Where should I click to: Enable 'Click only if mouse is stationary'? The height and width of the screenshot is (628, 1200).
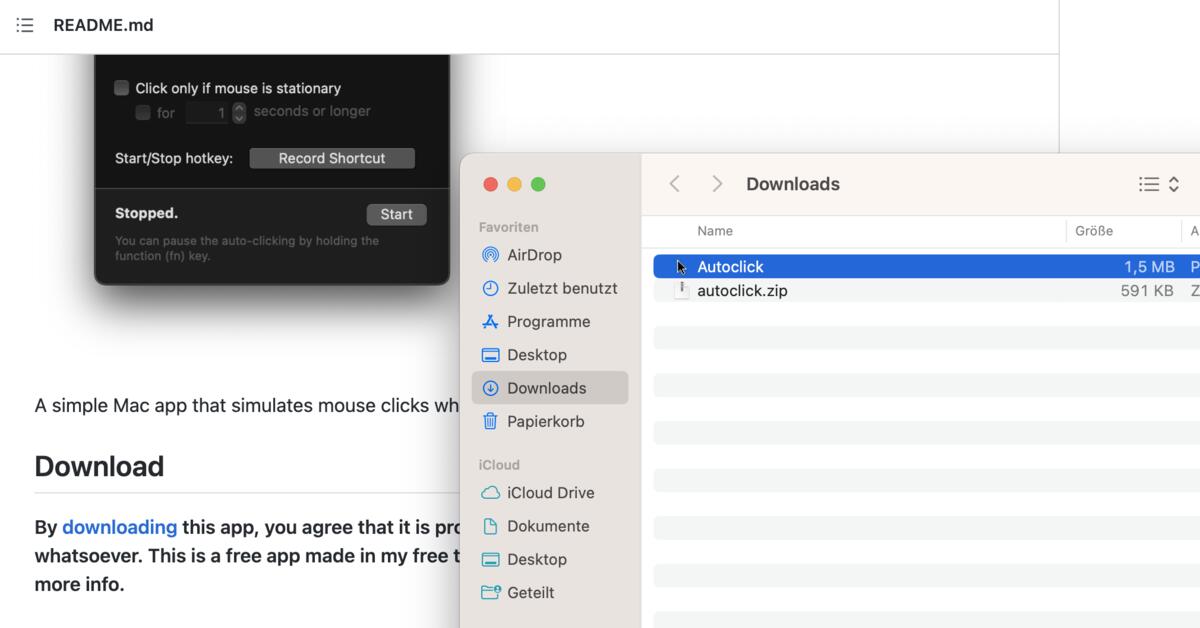[x=121, y=88]
